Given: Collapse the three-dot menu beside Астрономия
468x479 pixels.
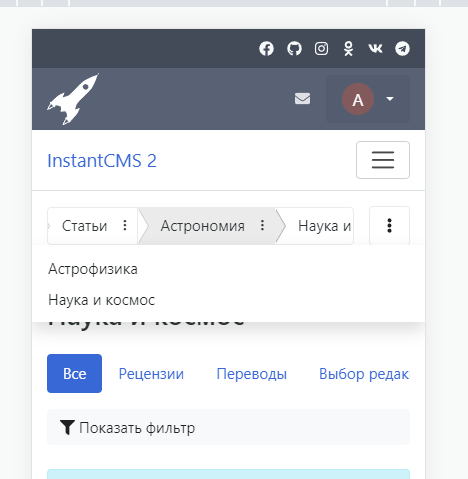Looking at the screenshot, I should 262,226.
